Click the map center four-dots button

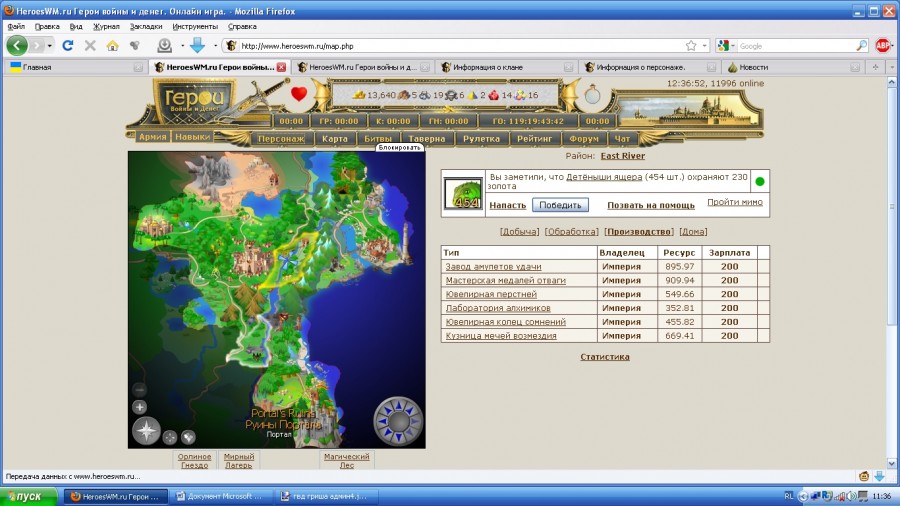(170, 438)
